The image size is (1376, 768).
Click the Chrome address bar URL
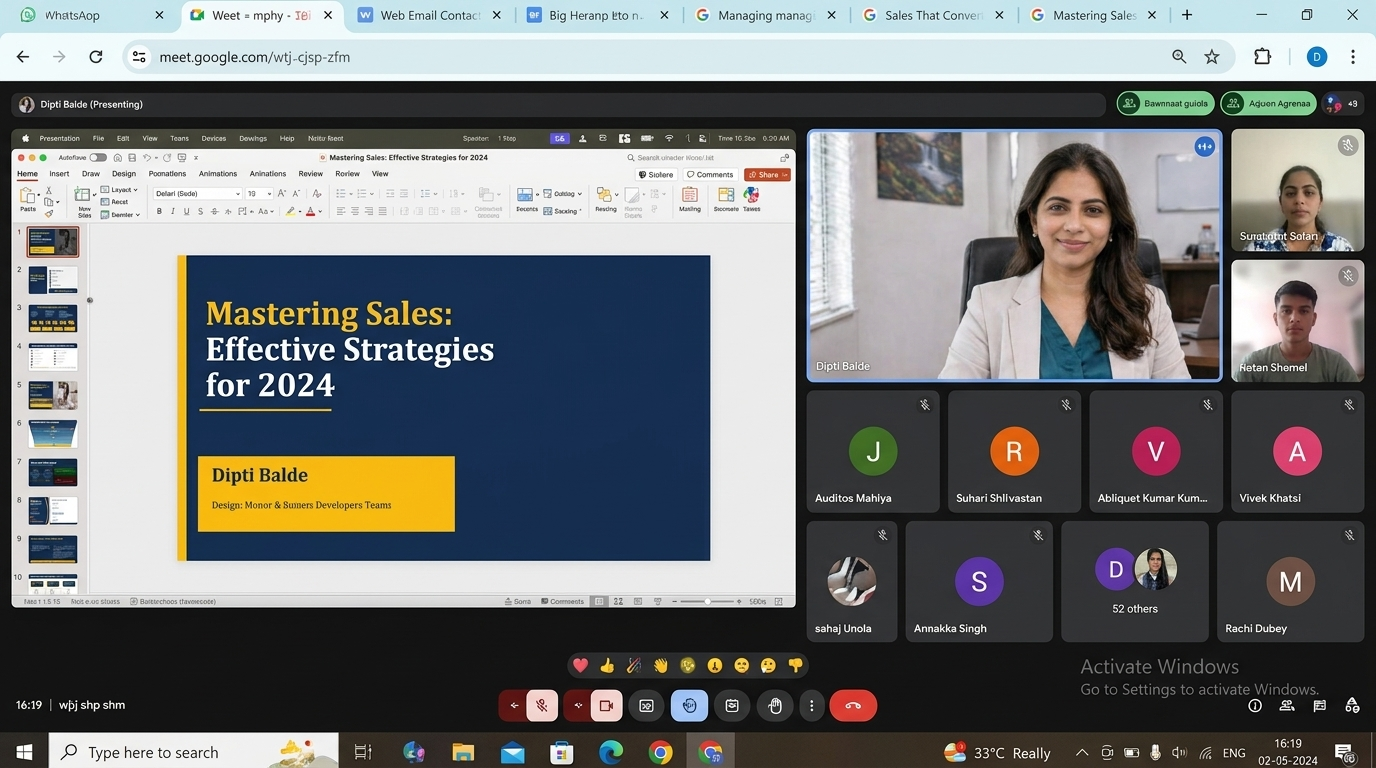pos(255,57)
